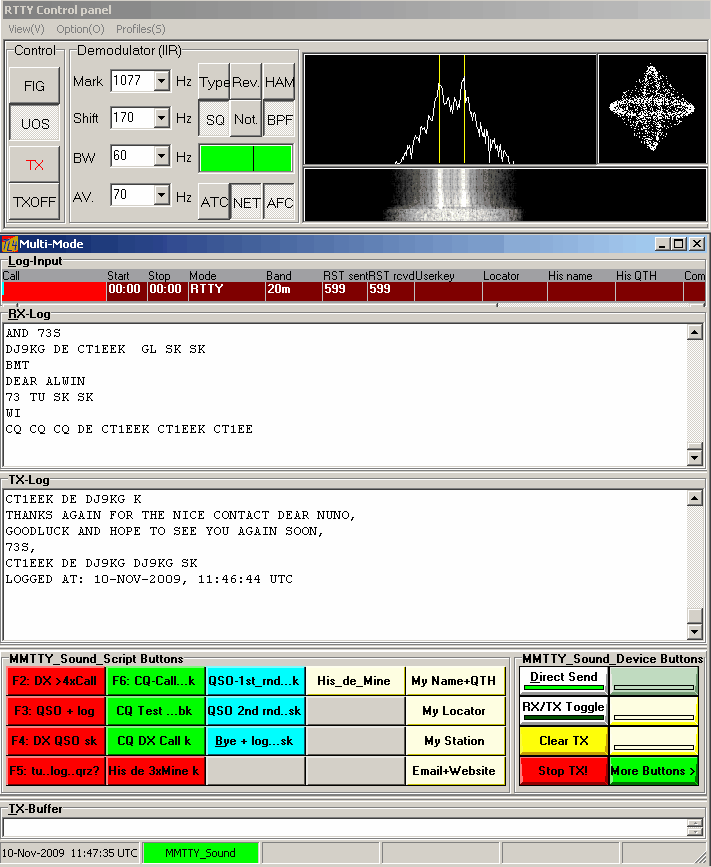Click Bye + log...sk button
This screenshot has width=711, height=867.
[255, 740]
